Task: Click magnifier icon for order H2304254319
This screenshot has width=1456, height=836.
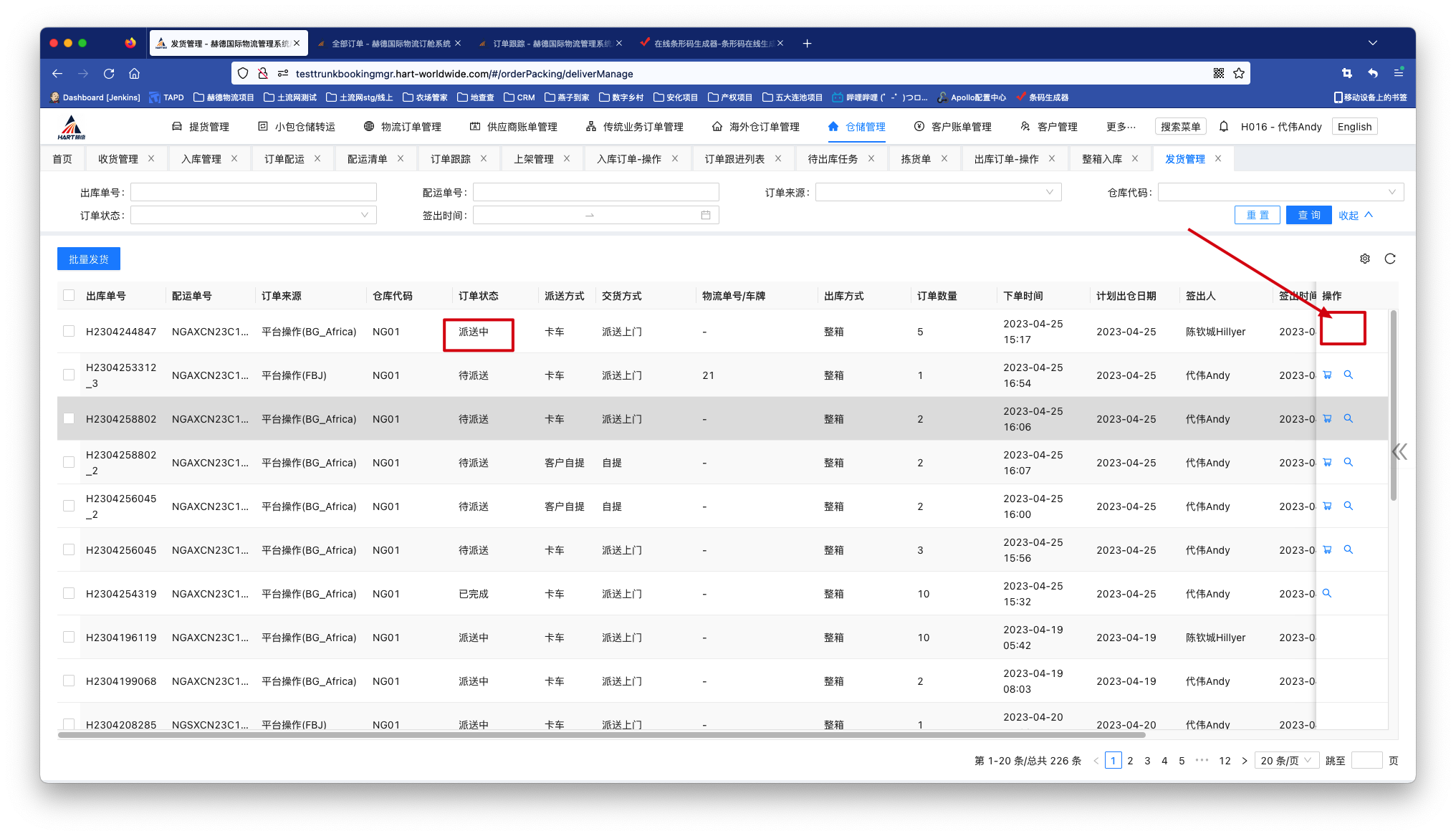Action: tap(1326, 593)
